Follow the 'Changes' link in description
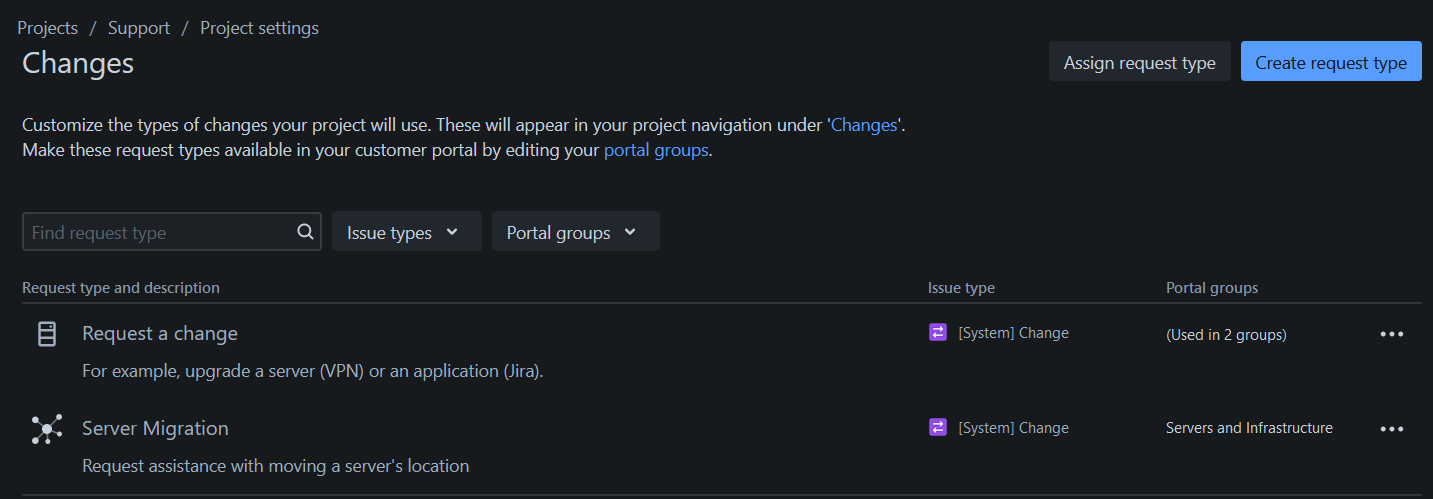This screenshot has height=499, width=1433. [x=864, y=126]
